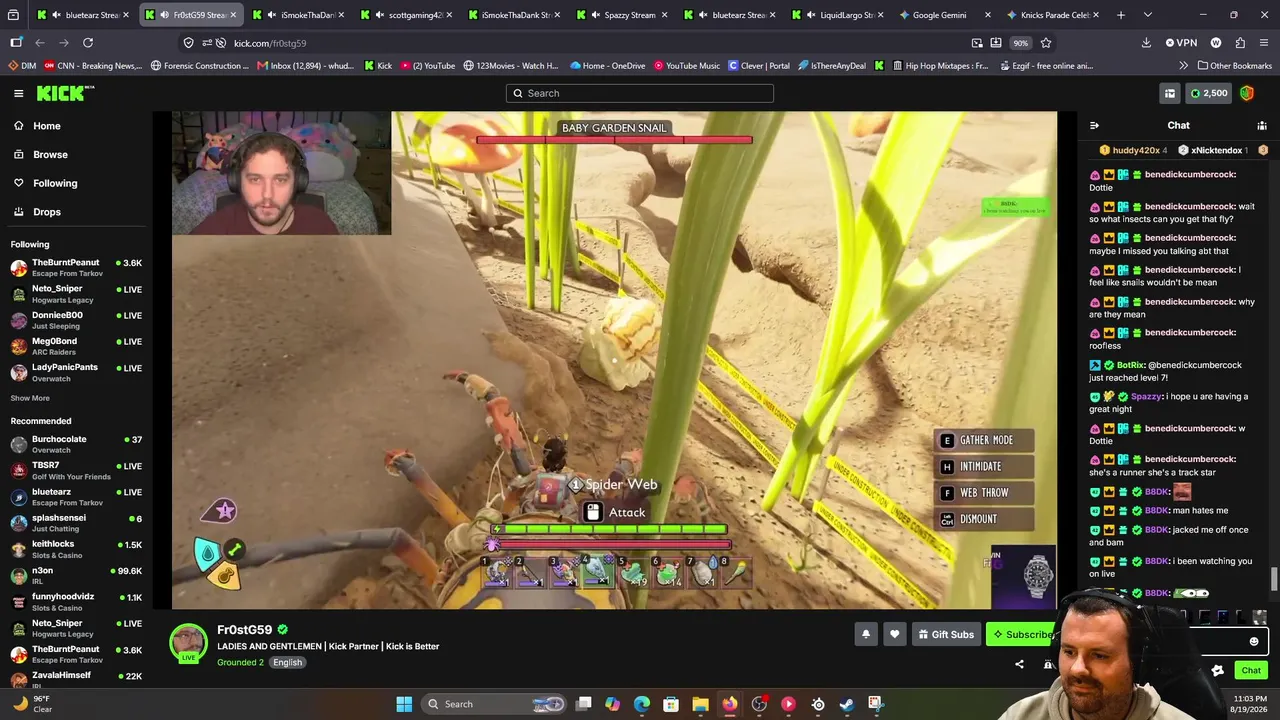Open the Kick sidebar hamburger menu
Screen dimensions: 1280x720
[18, 93]
